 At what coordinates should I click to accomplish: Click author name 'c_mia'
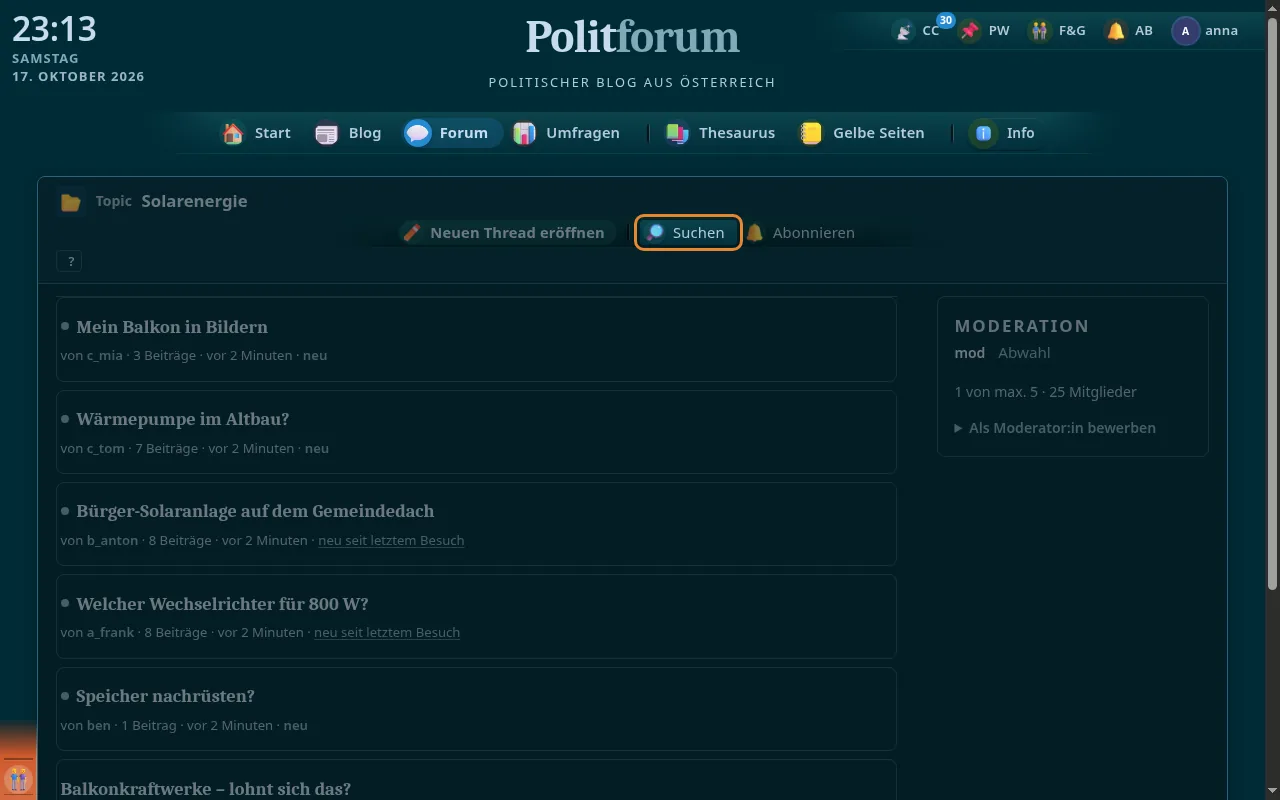coord(105,355)
